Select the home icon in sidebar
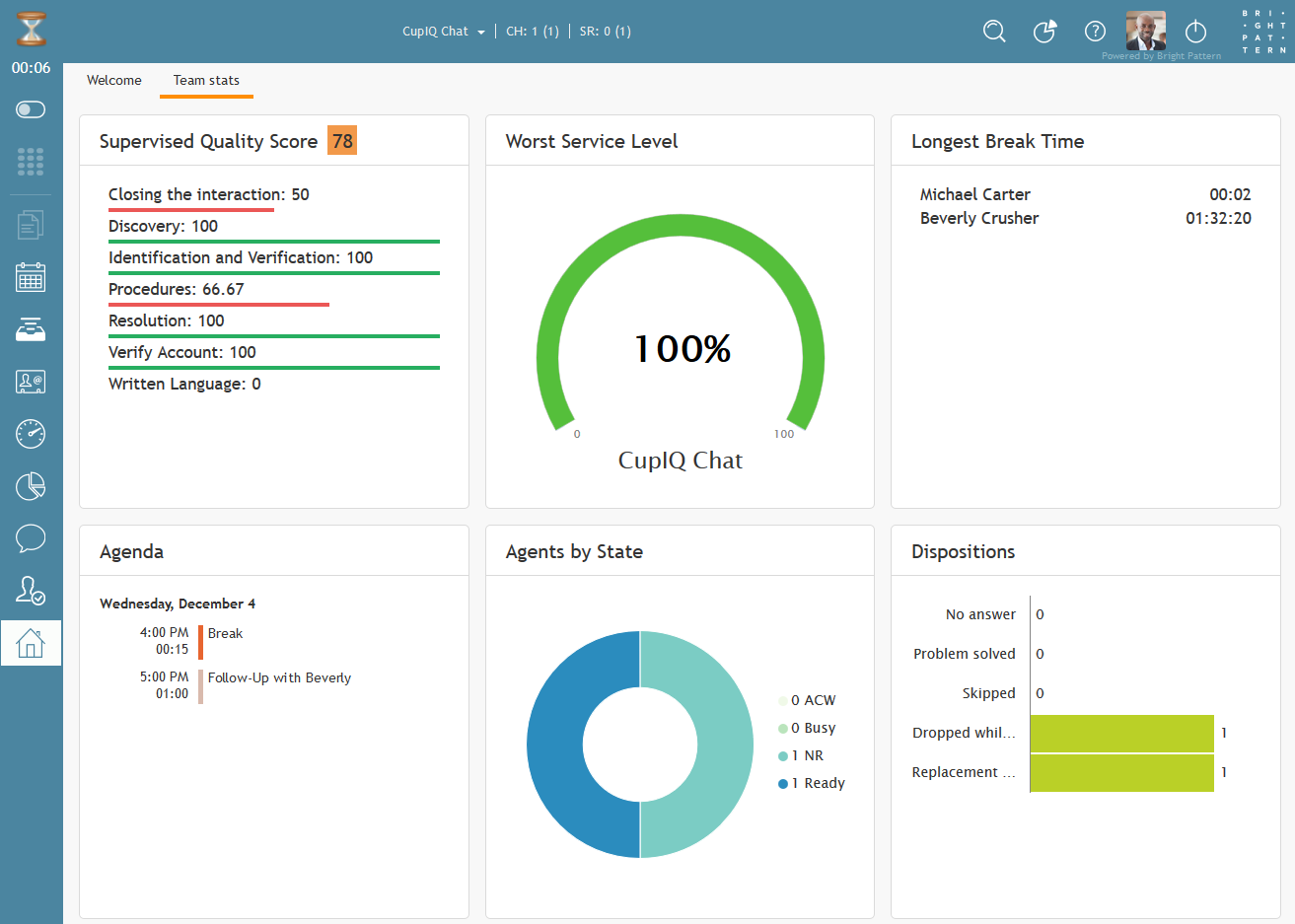This screenshot has width=1295, height=924. (31, 643)
